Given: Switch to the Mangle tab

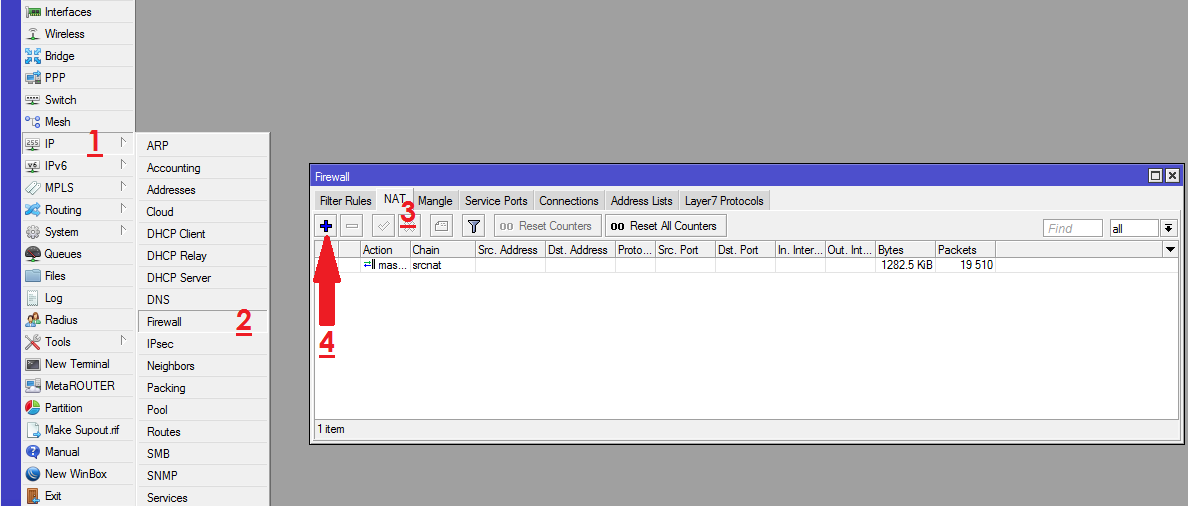Looking at the screenshot, I should point(435,201).
